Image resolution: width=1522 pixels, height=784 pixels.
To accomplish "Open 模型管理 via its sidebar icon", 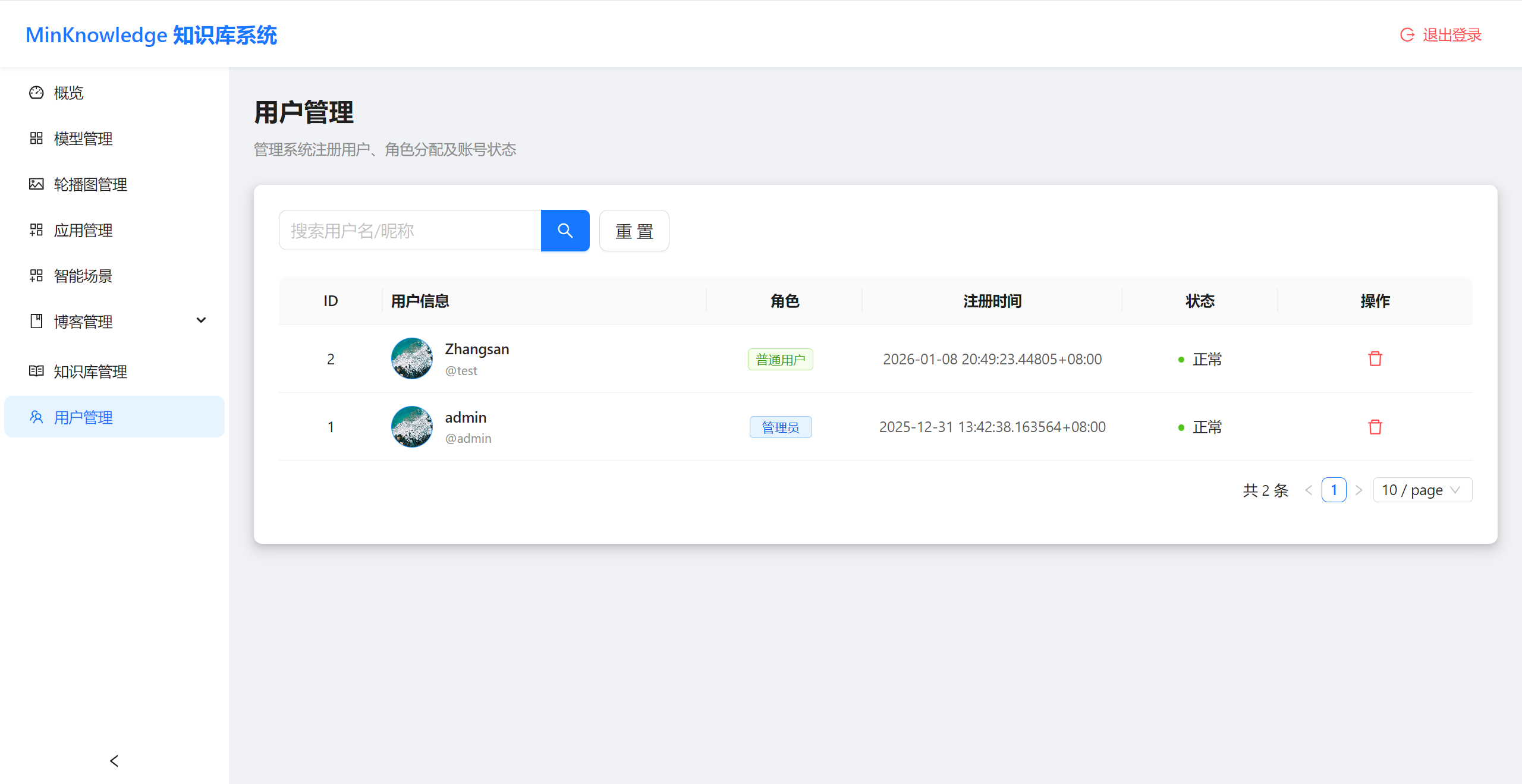I will [x=36, y=138].
